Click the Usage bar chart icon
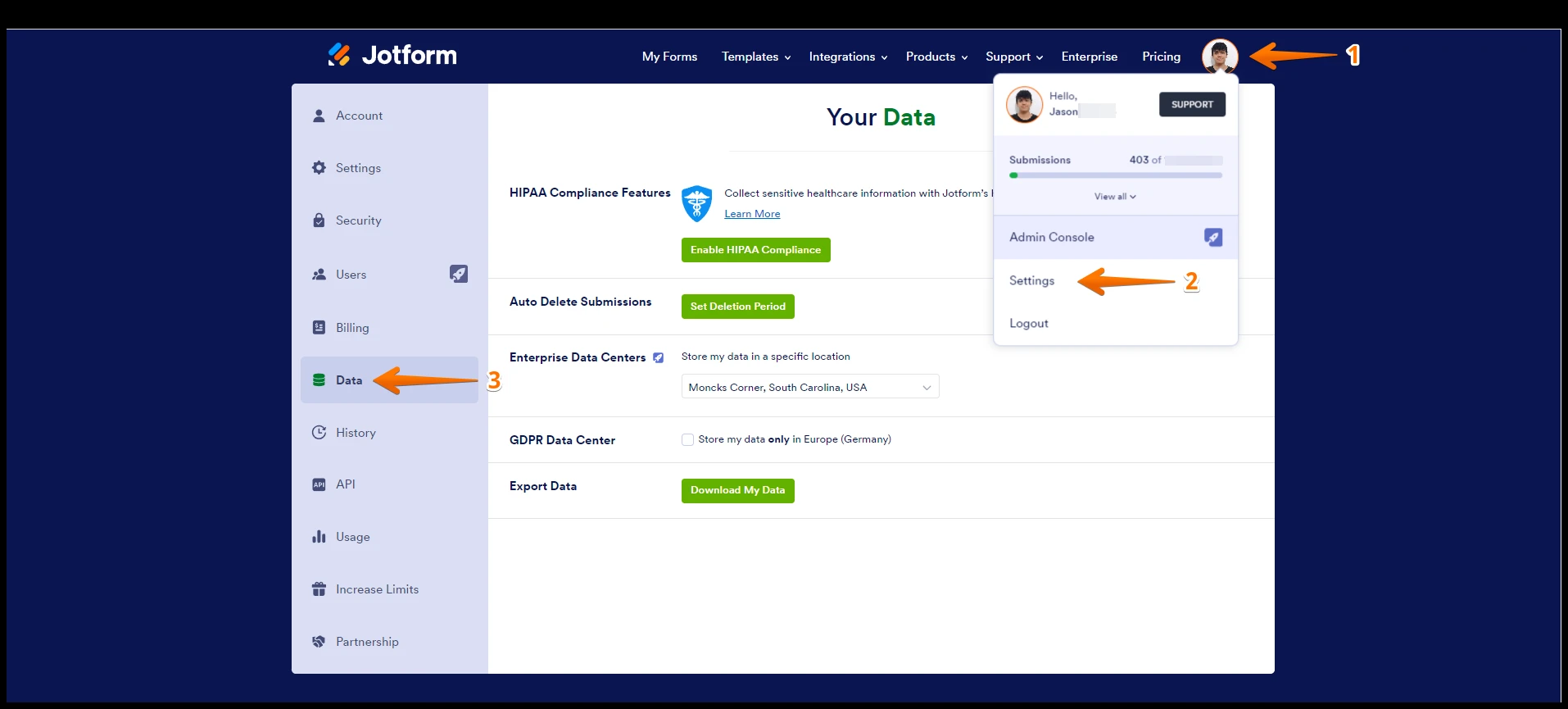Viewport: 1568px width, 709px height. pos(319,537)
